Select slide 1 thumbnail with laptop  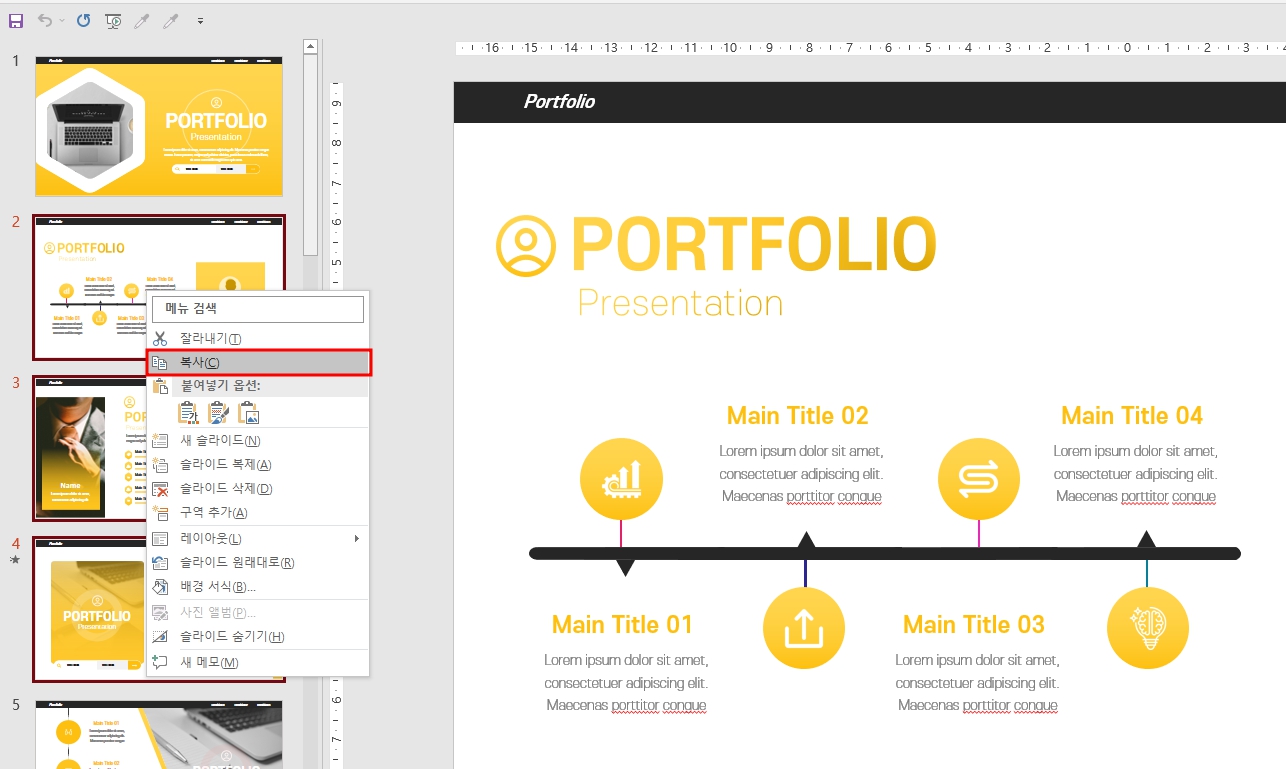point(159,126)
